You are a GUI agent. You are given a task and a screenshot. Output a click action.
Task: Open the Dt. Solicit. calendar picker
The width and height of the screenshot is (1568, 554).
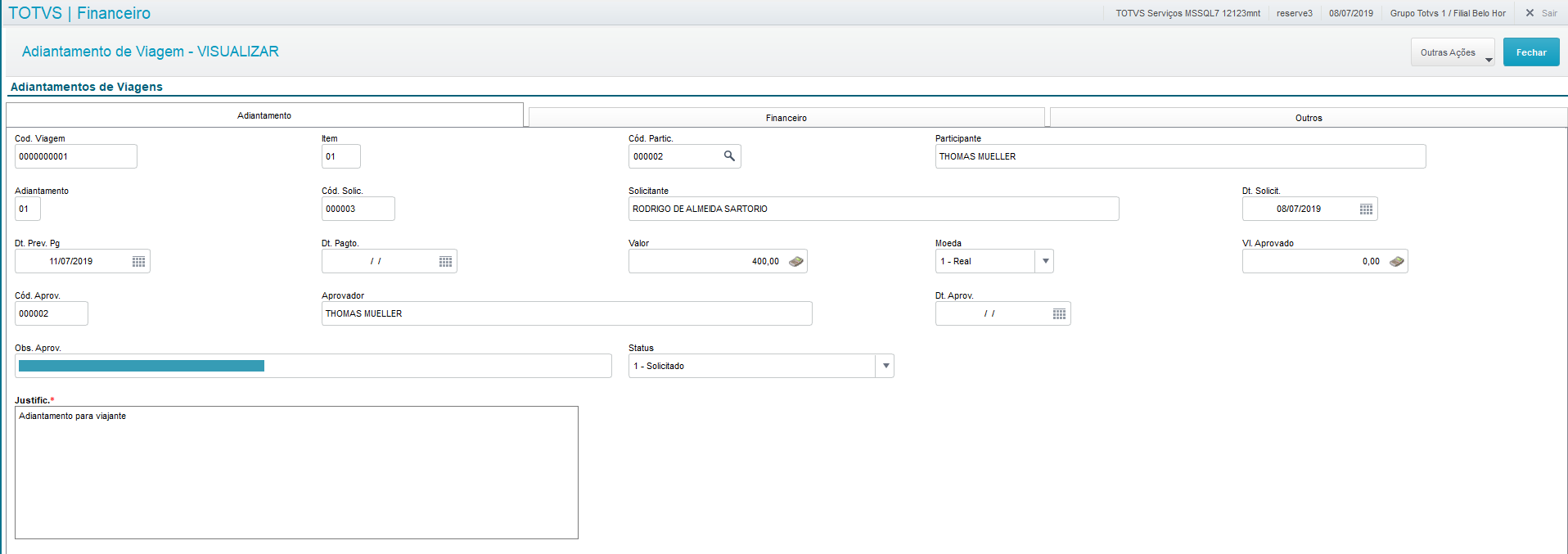coord(1366,209)
